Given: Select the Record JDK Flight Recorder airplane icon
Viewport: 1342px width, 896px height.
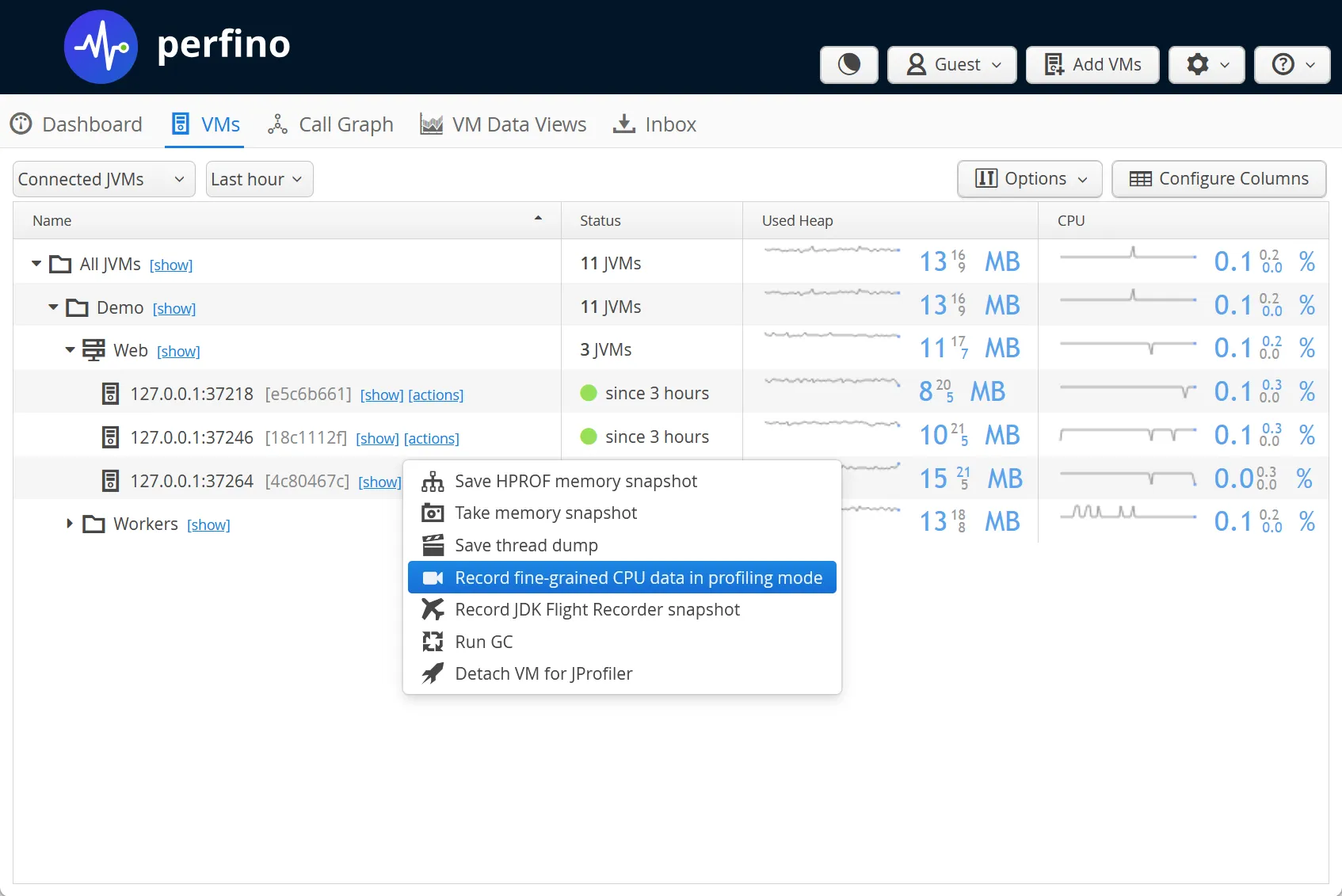Looking at the screenshot, I should click(x=433, y=609).
